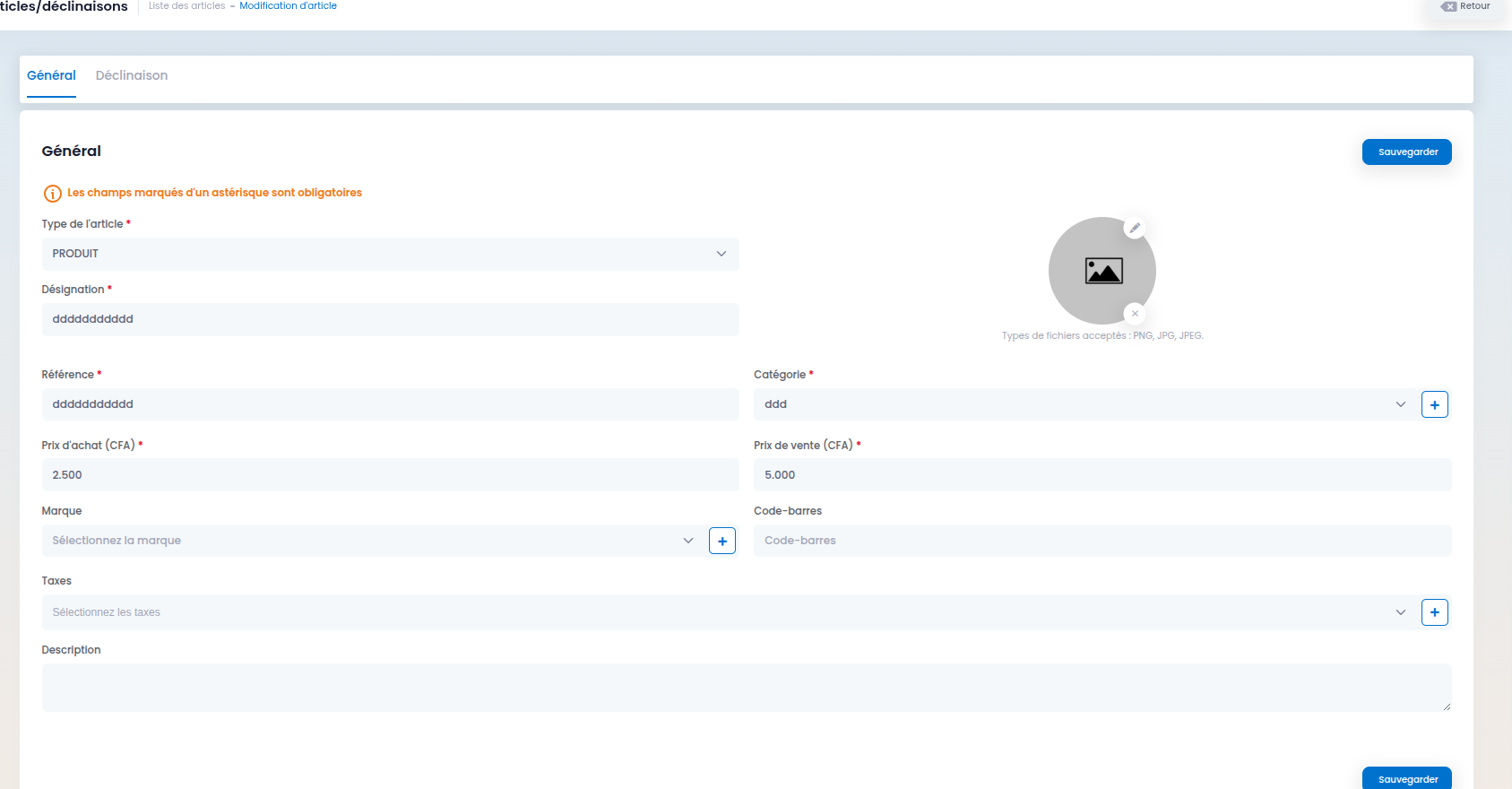1512x789 pixels.
Task: Click the top Sauvegarder button
Action: 1406,152
